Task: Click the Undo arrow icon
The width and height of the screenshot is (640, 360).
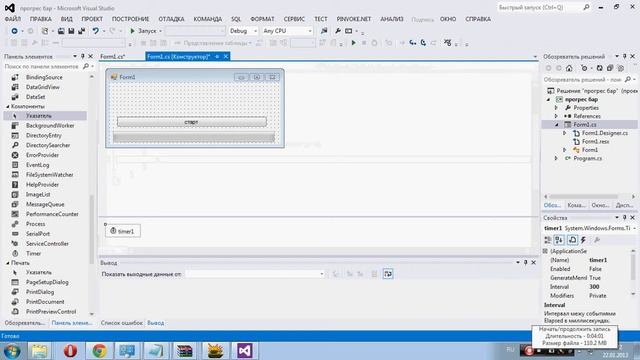Action: tap(96, 31)
